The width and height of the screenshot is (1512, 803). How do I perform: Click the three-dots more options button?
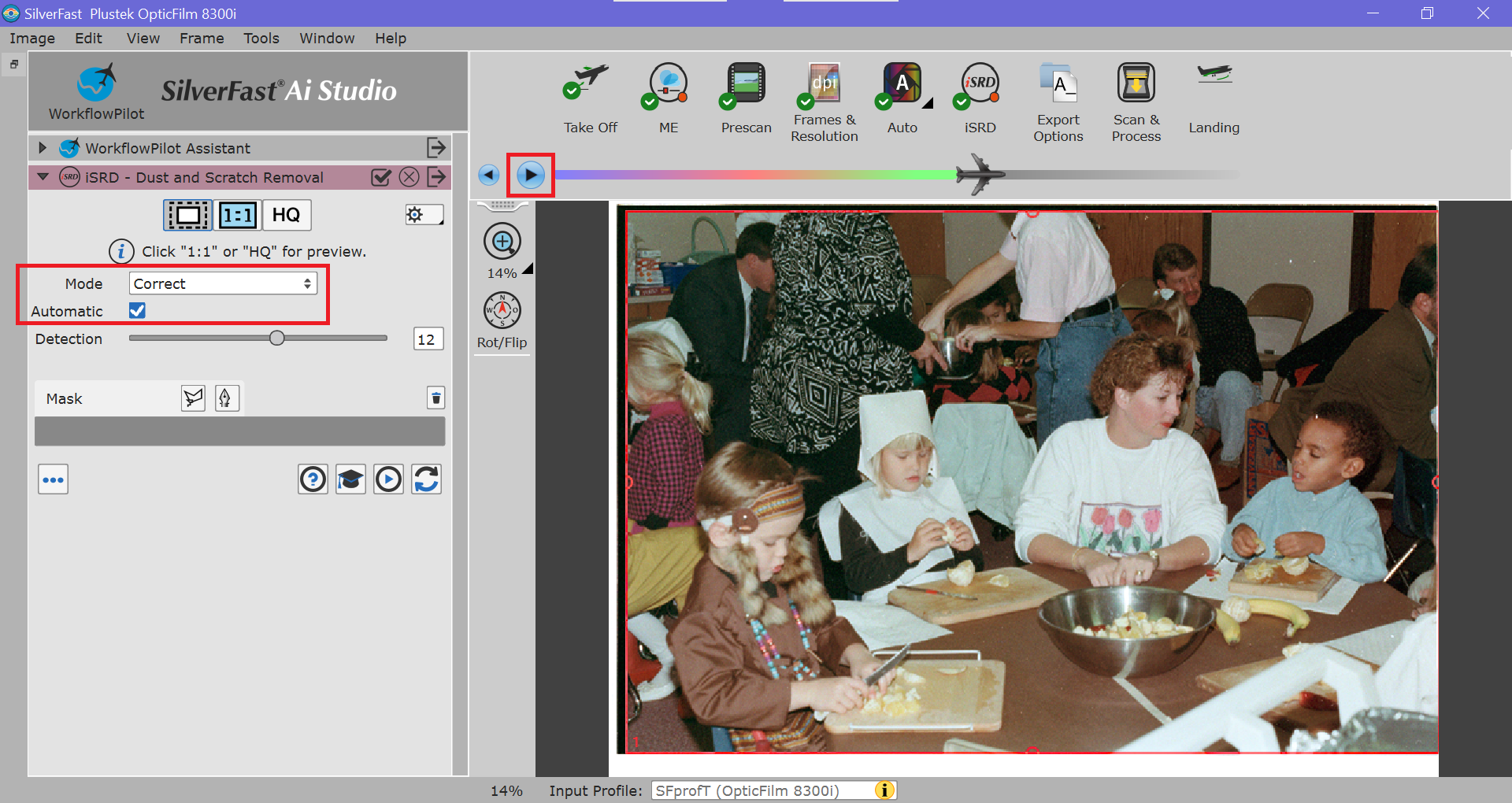[x=53, y=479]
